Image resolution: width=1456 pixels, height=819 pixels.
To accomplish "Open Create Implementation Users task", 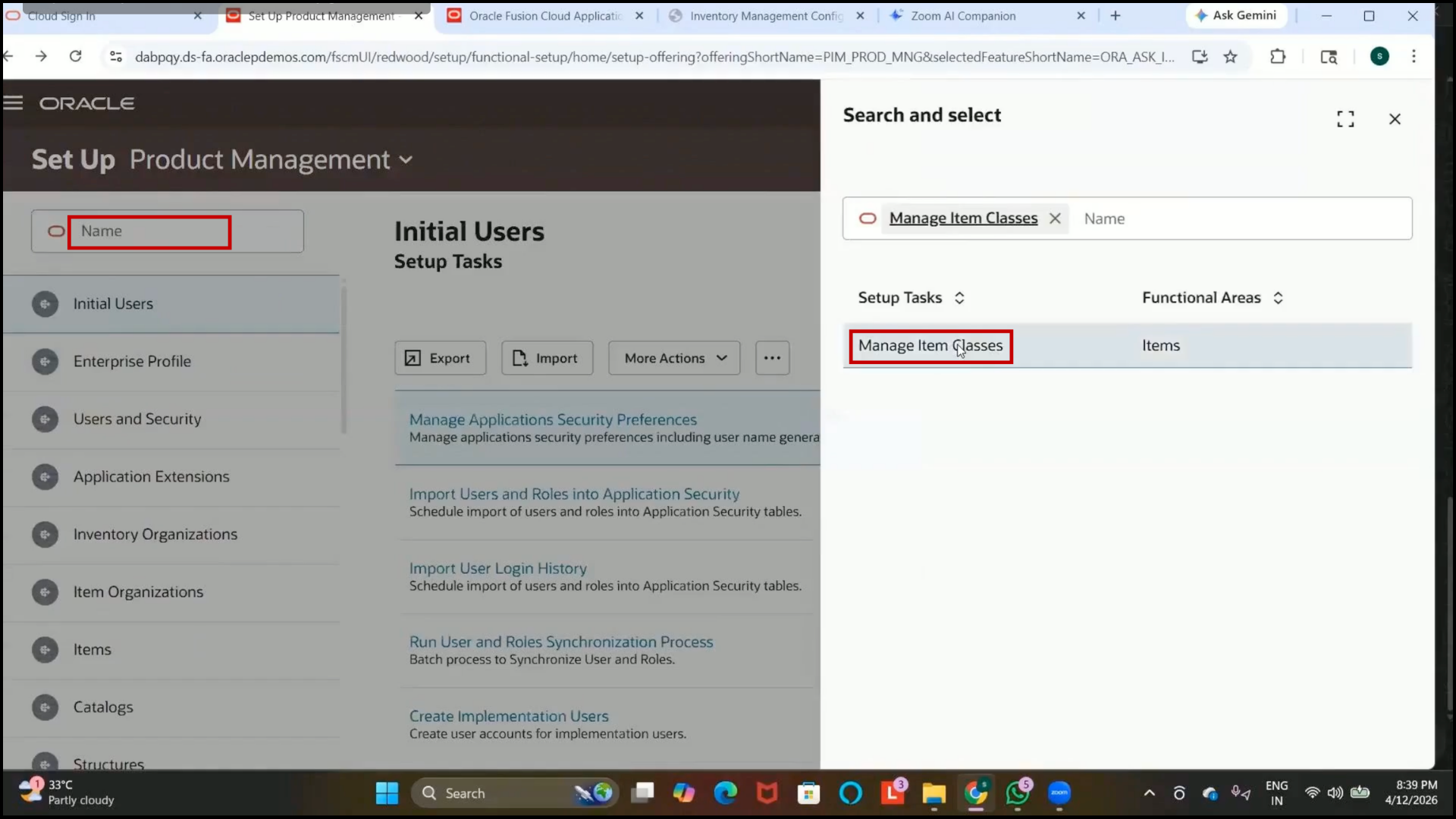I will tap(509, 716).
